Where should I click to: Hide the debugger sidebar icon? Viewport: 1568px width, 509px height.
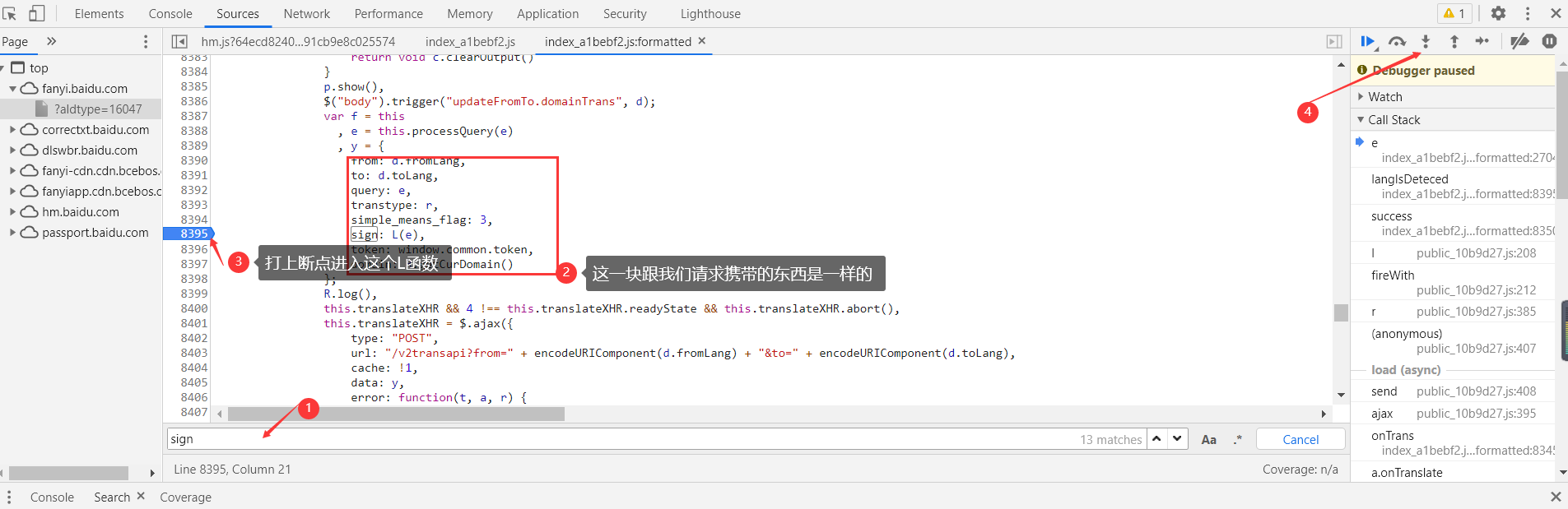tap(1334, 41)
